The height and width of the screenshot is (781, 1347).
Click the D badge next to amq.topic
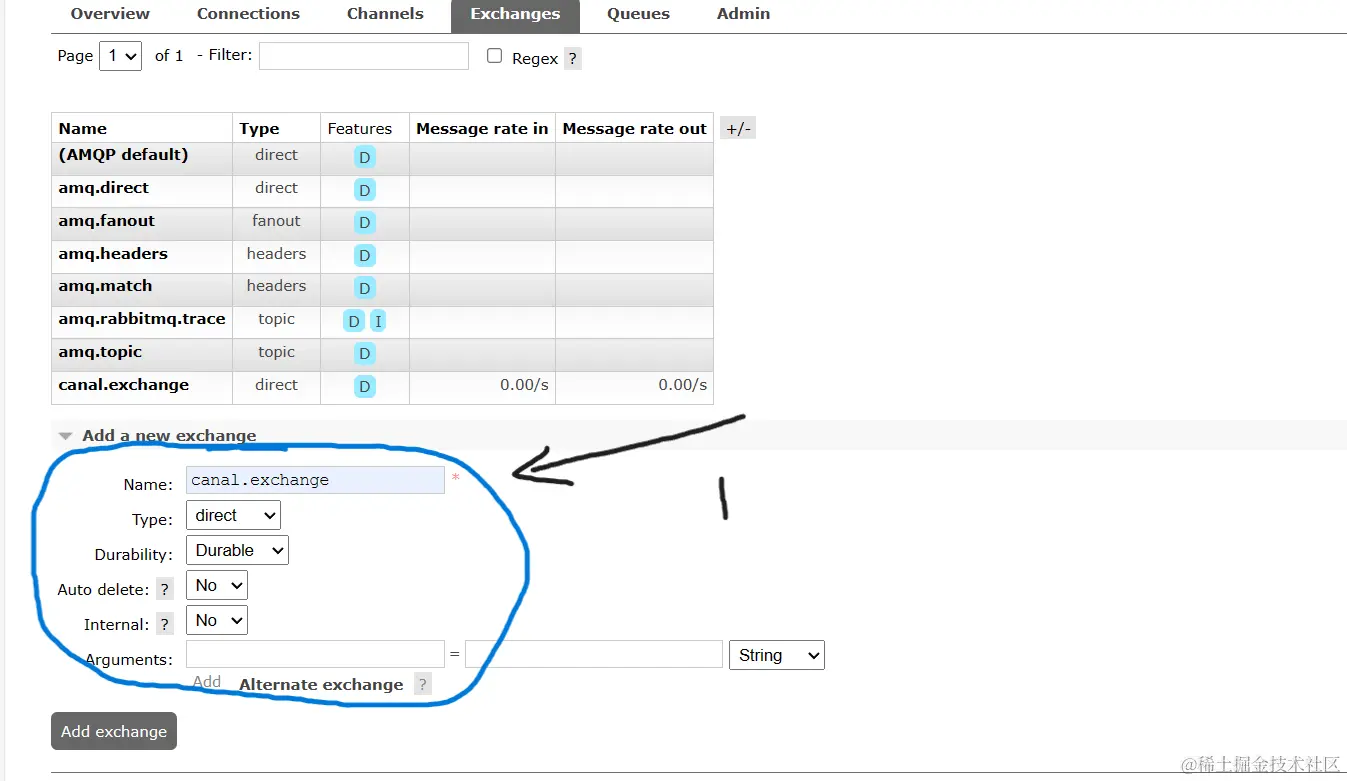[364, 354]
